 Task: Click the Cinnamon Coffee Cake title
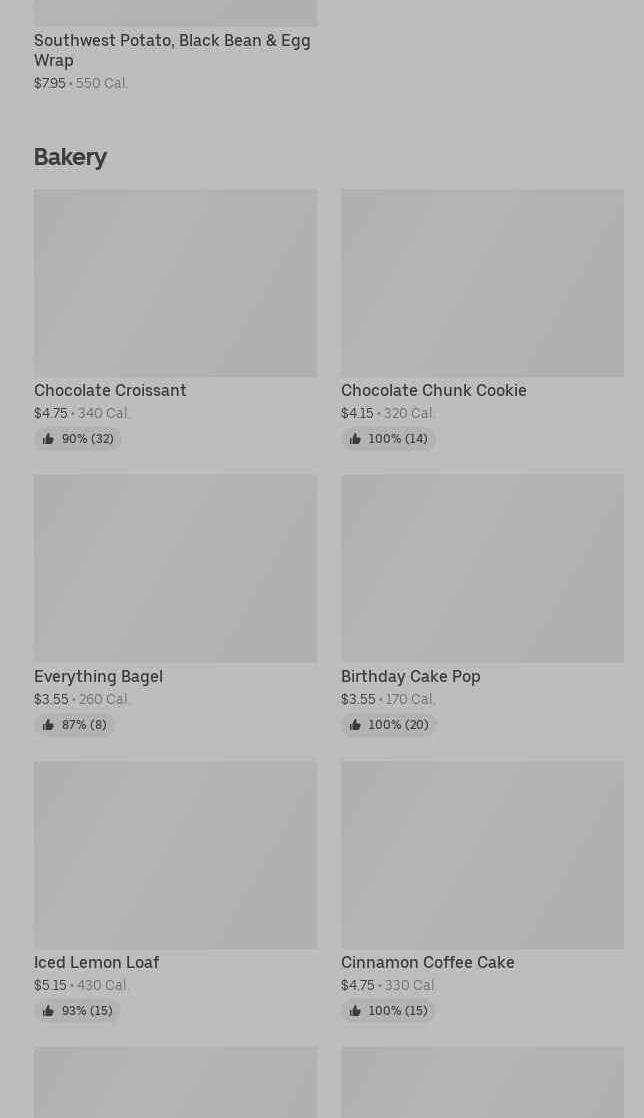427,962
